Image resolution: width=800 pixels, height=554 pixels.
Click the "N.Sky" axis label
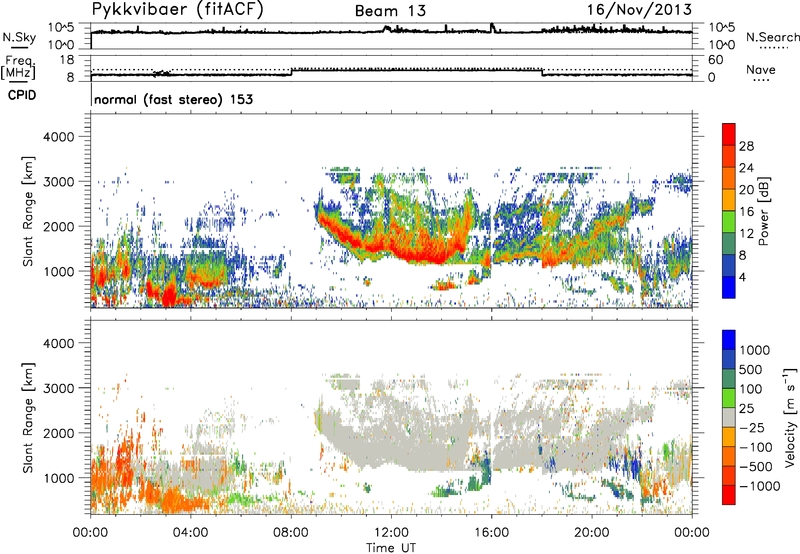pos(19,37)
